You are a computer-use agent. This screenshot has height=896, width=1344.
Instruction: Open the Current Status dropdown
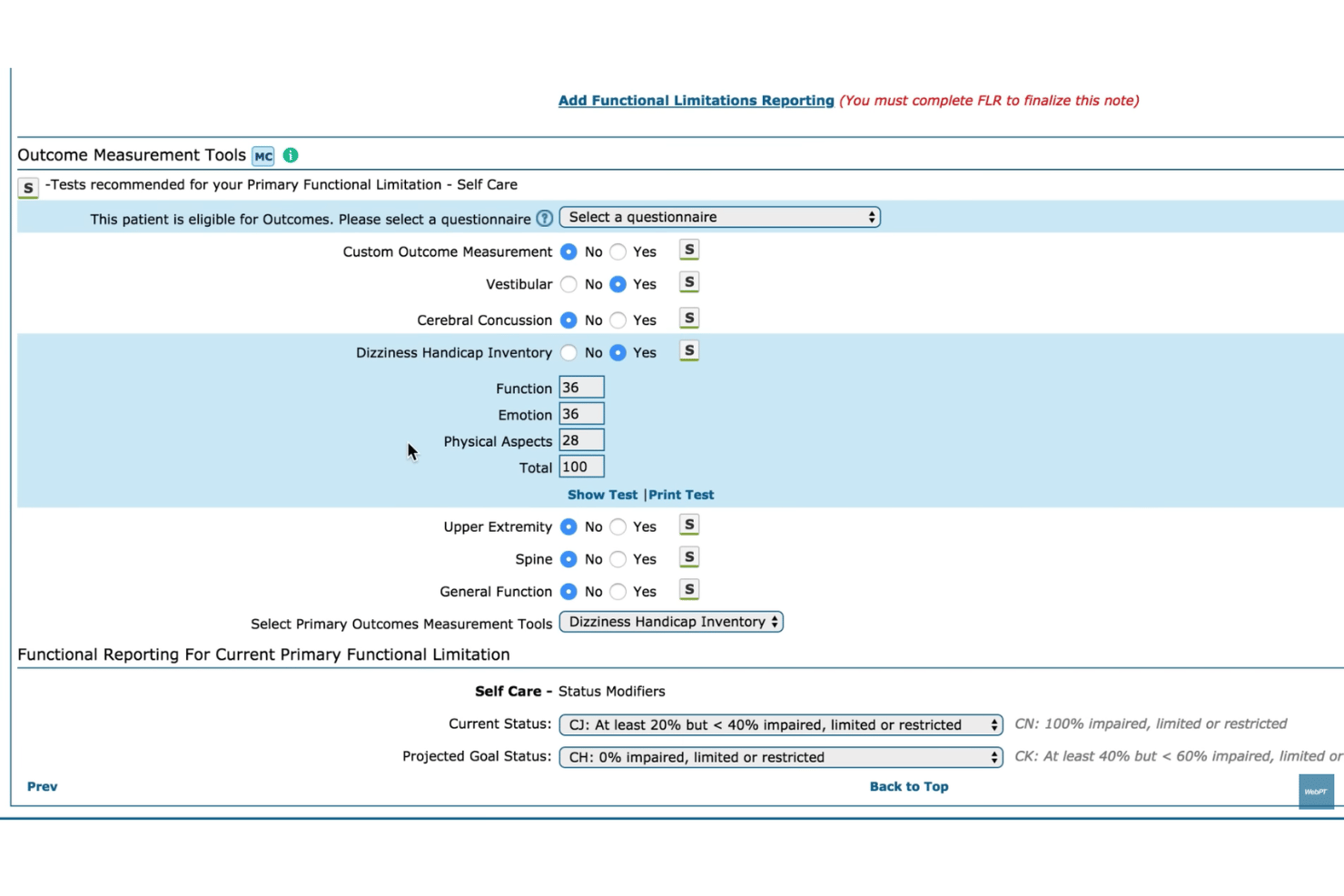(781, 724)
